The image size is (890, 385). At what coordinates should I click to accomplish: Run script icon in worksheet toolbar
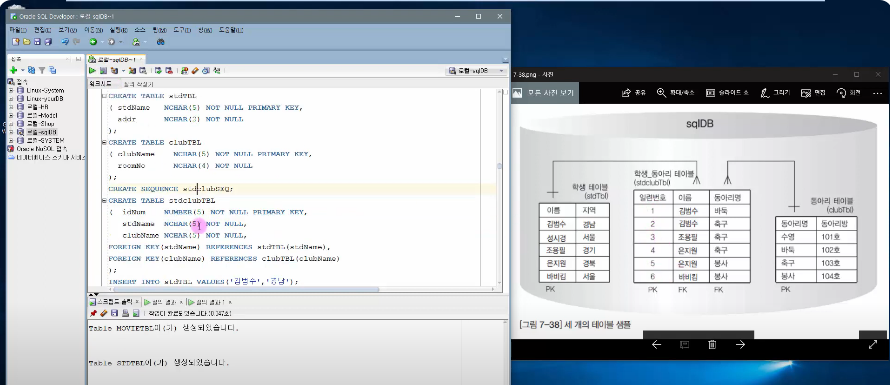(103, 70)
